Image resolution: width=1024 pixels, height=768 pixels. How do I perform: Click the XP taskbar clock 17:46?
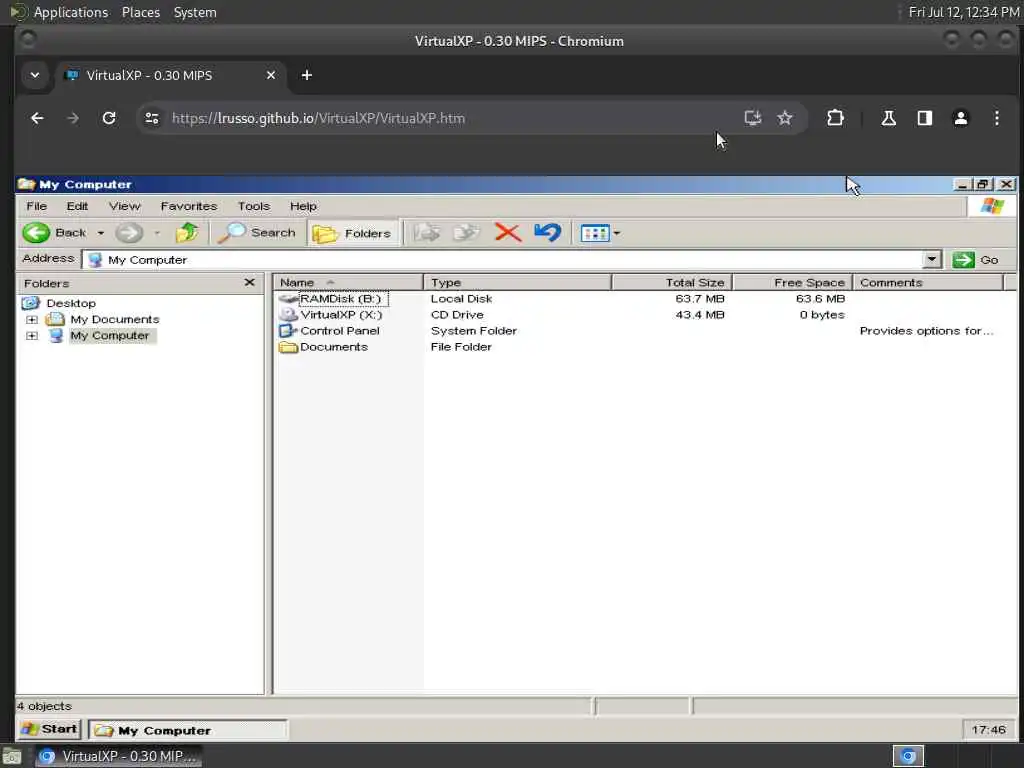tap(988, 729)
